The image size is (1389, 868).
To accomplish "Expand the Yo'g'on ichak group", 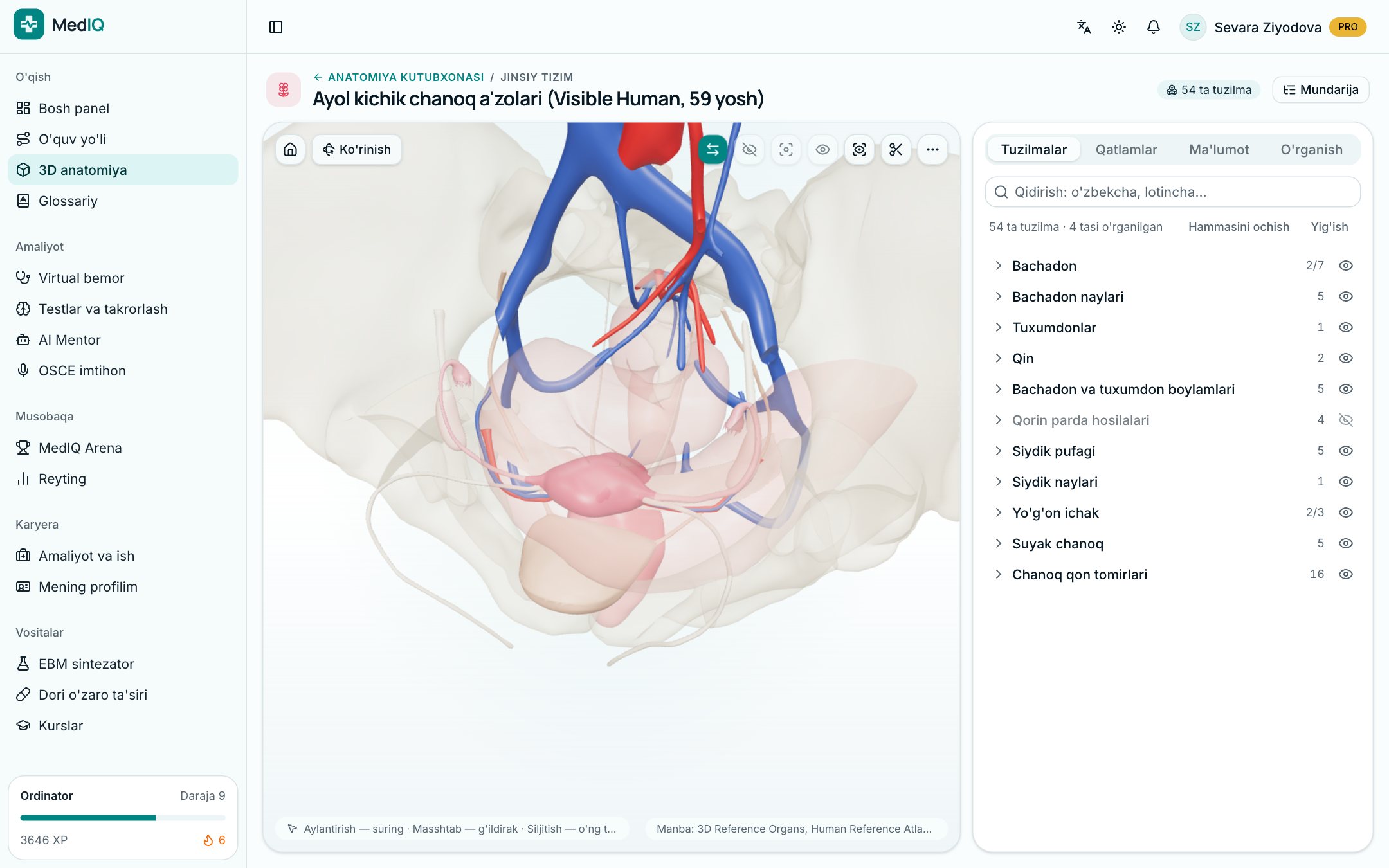I will tap(998, 512).
